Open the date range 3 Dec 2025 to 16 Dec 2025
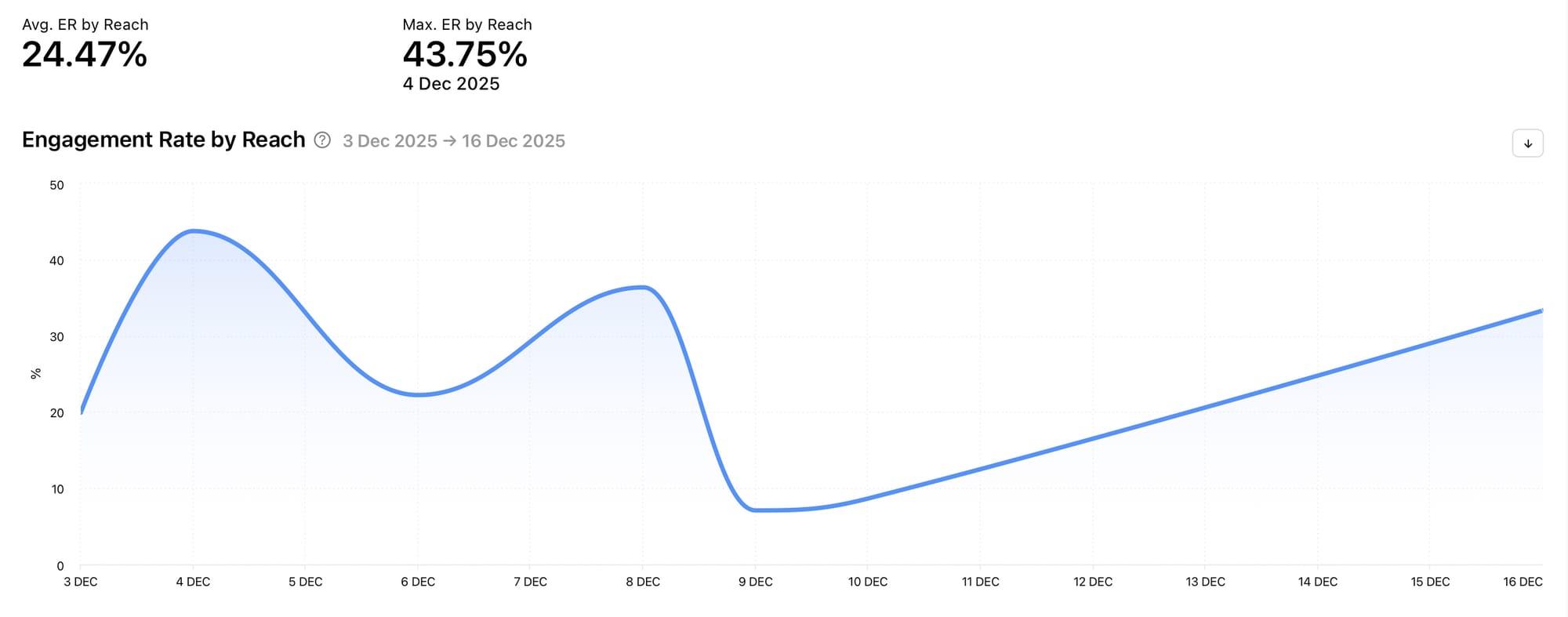 click(x=455, y=141)
